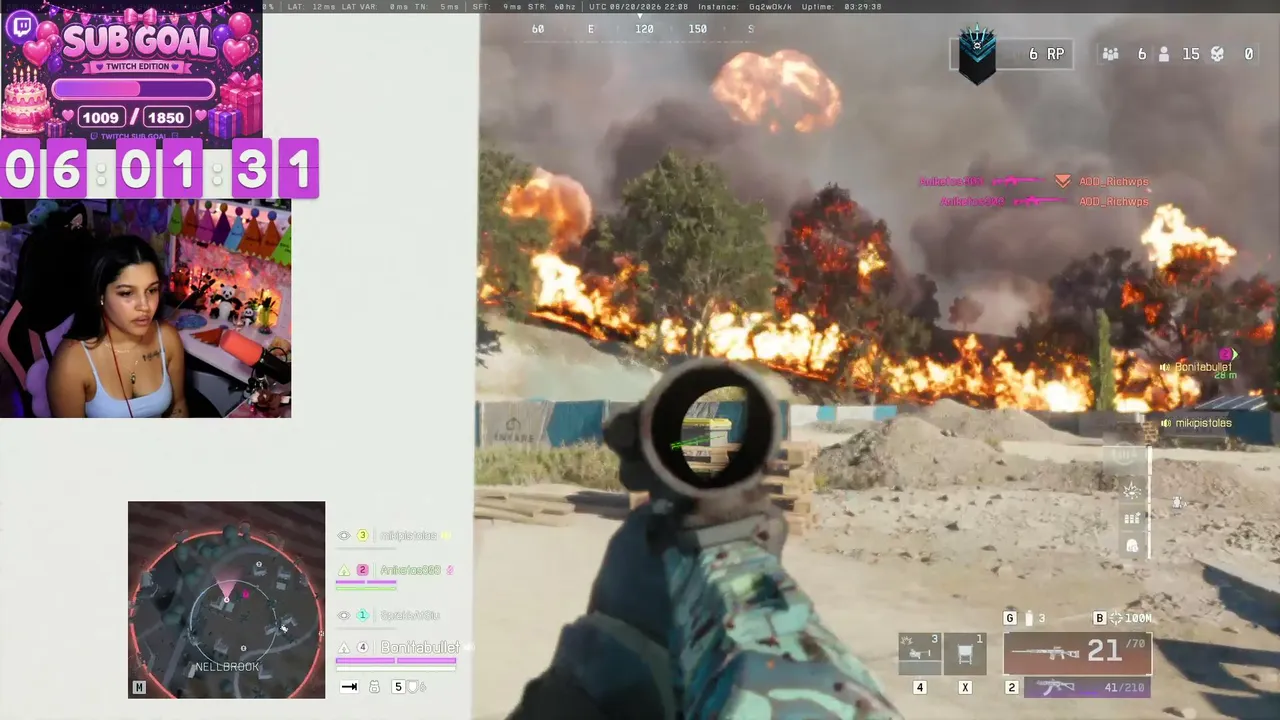
Task: Click the speaker icon next to mikipistolas nametag
Action: tap(1166, 424)
